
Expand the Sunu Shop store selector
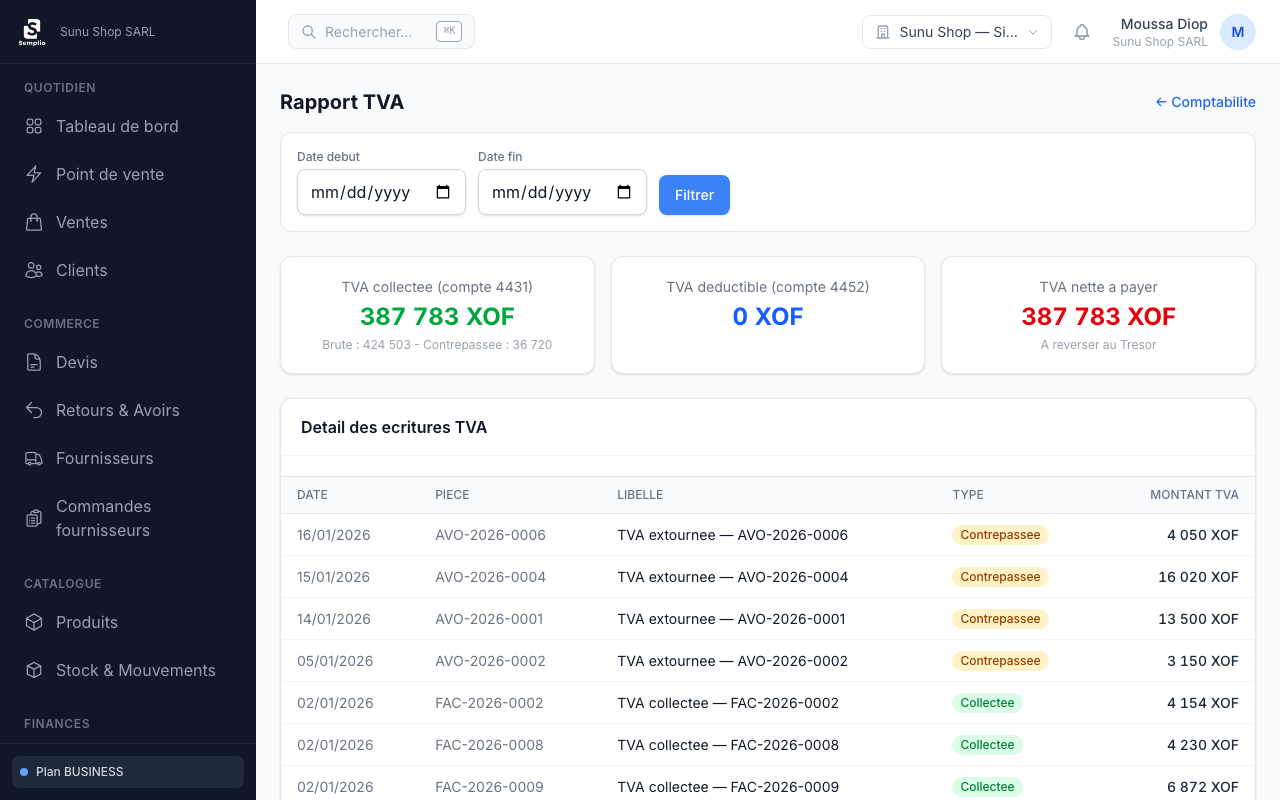[x=956, y=32]
